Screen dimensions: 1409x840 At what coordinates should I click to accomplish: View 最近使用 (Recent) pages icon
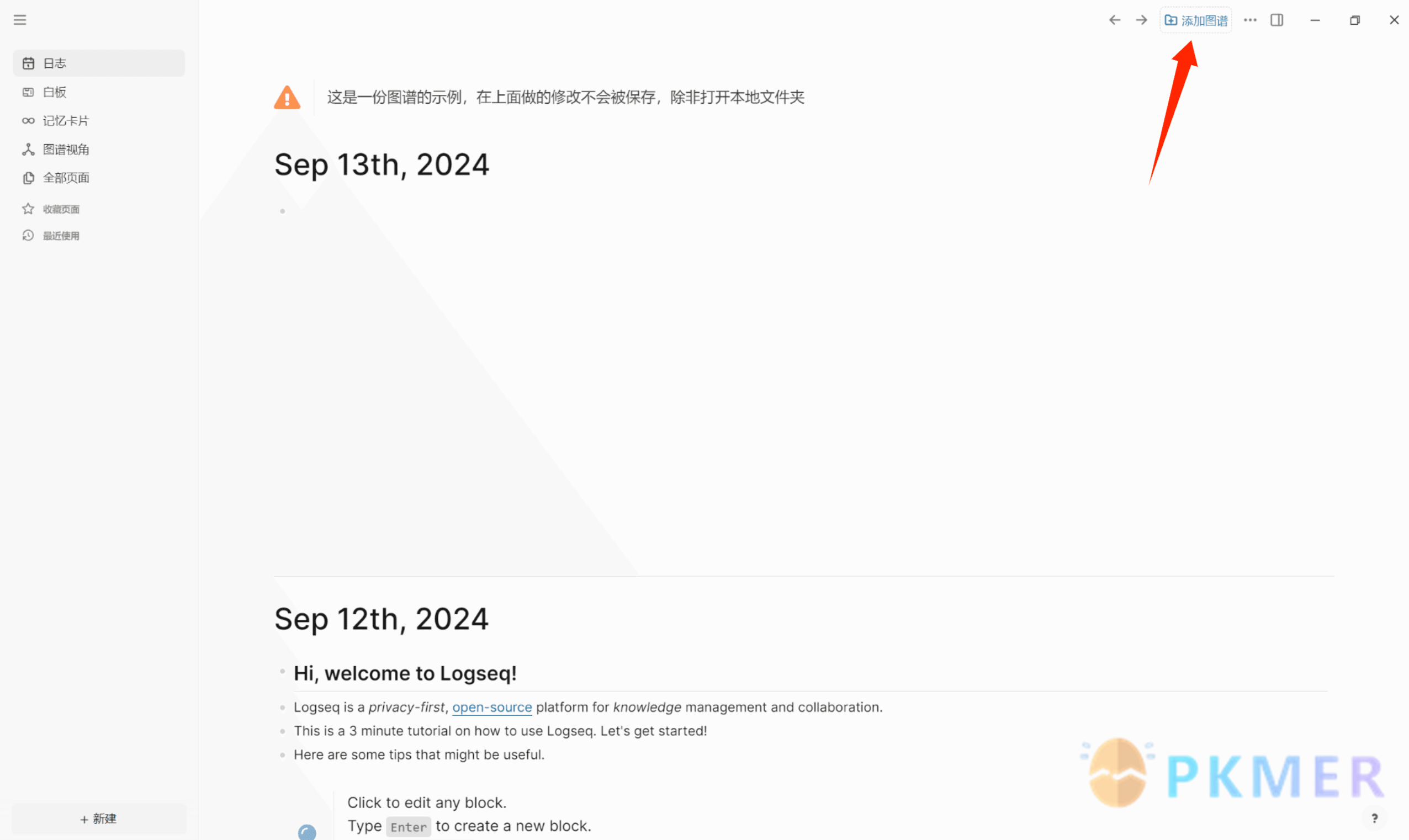(x=28, y=235)
